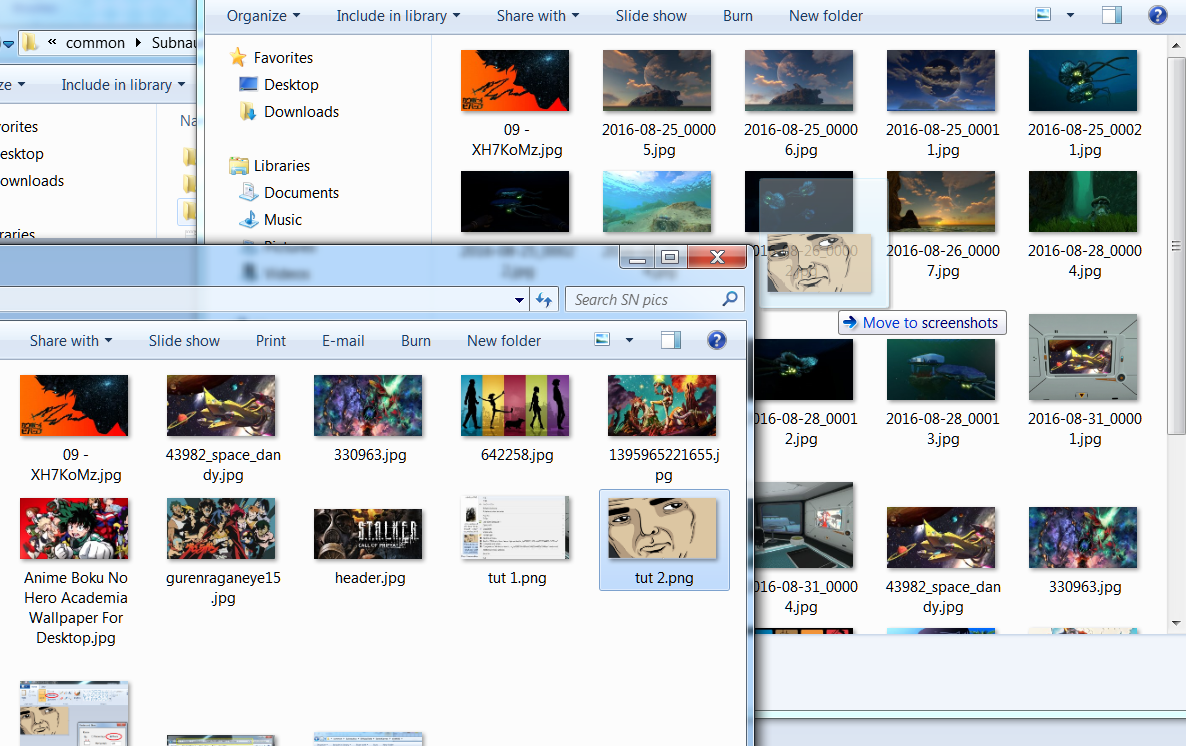1186x746 pixels.
Task: Open address bar history dropdown in SN pics
Action: (519, 300)
